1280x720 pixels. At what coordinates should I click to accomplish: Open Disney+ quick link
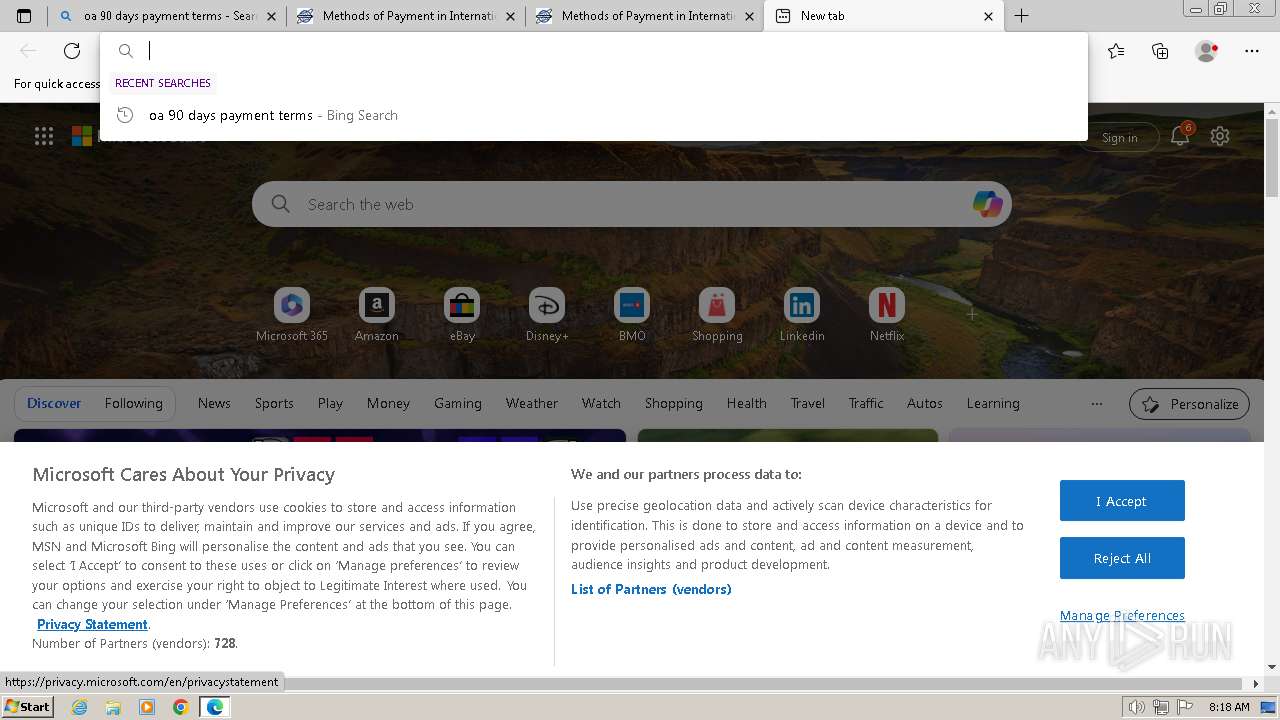547,315
